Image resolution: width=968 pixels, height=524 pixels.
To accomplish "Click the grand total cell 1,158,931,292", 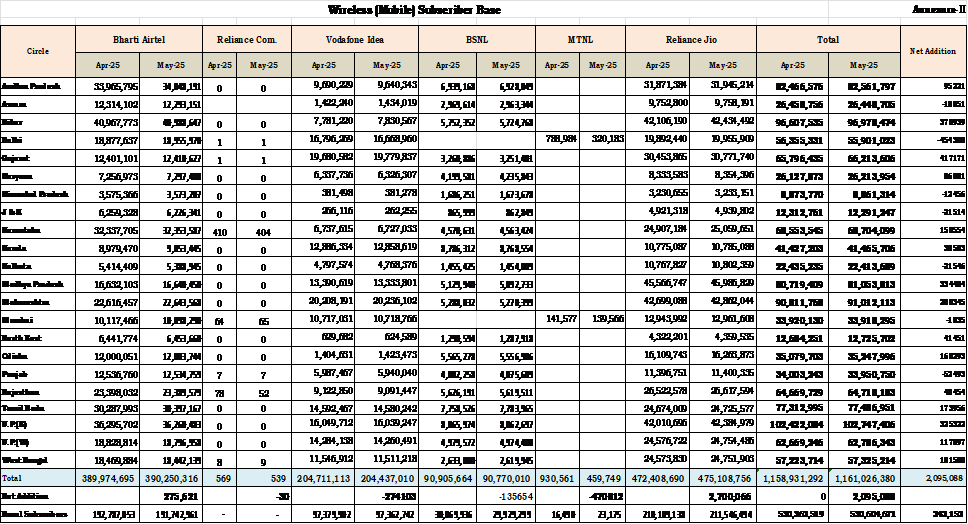I will click(793, 478).
